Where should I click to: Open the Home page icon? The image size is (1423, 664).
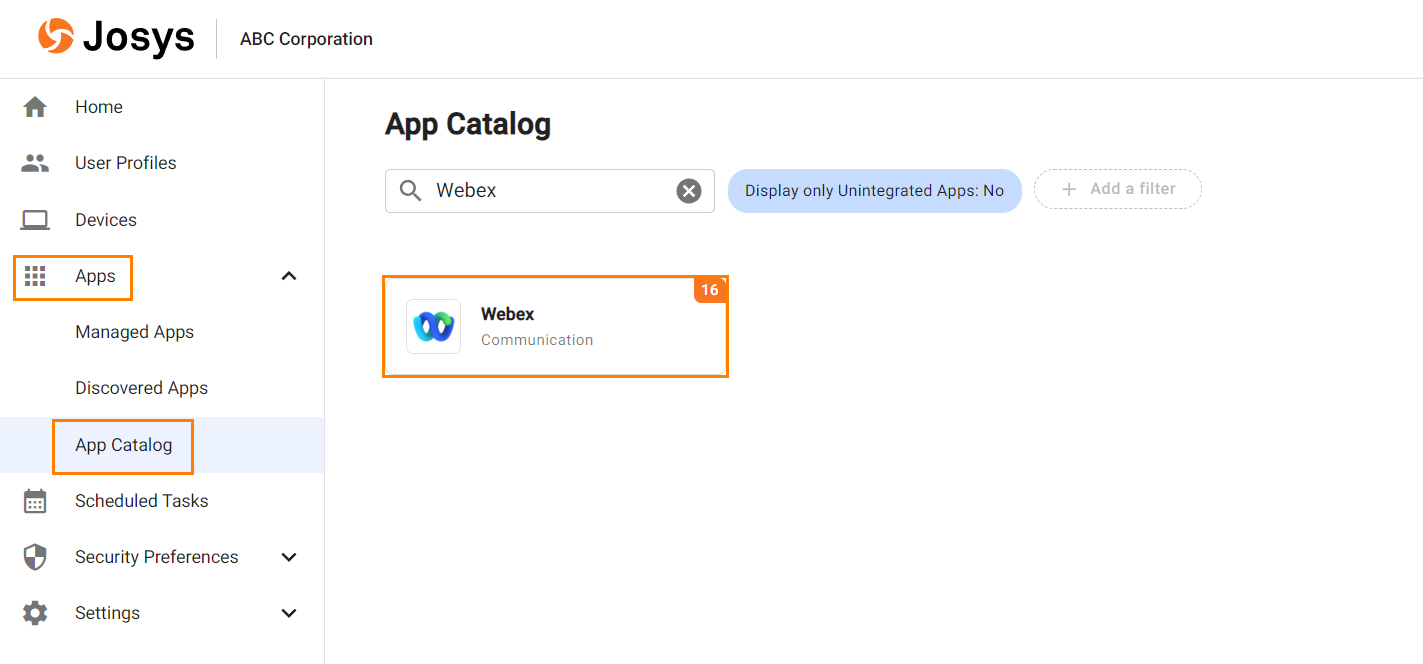click(x=35, y=107)
